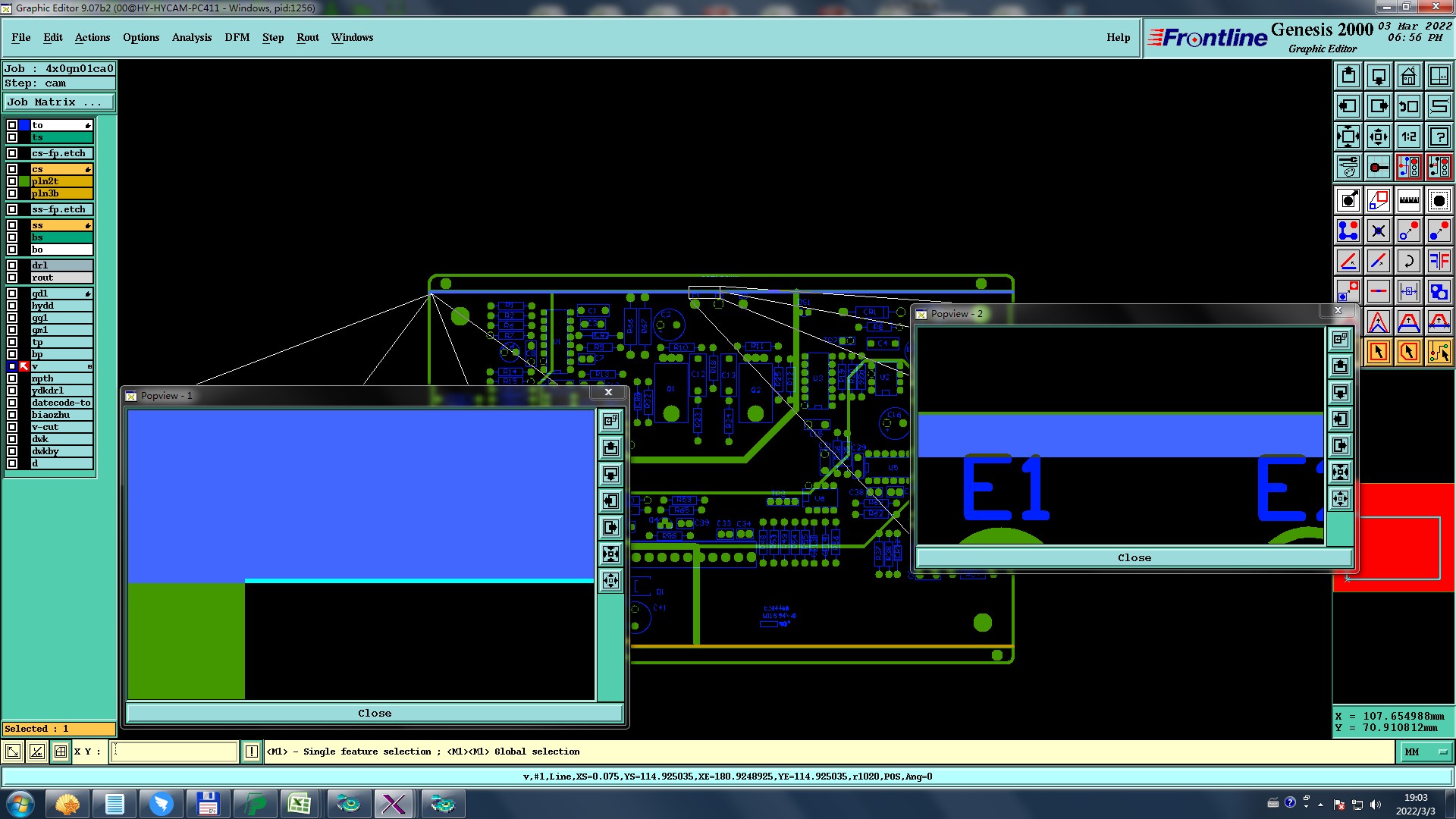Click the pan up arrow icon
Viewport: 1456px width, 819px height.
pyautogui.click(x=1348, y=76)
